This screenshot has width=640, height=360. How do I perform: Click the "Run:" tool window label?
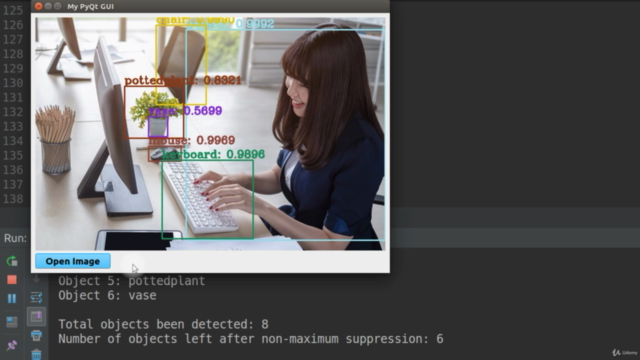click(x=15, y=238)
